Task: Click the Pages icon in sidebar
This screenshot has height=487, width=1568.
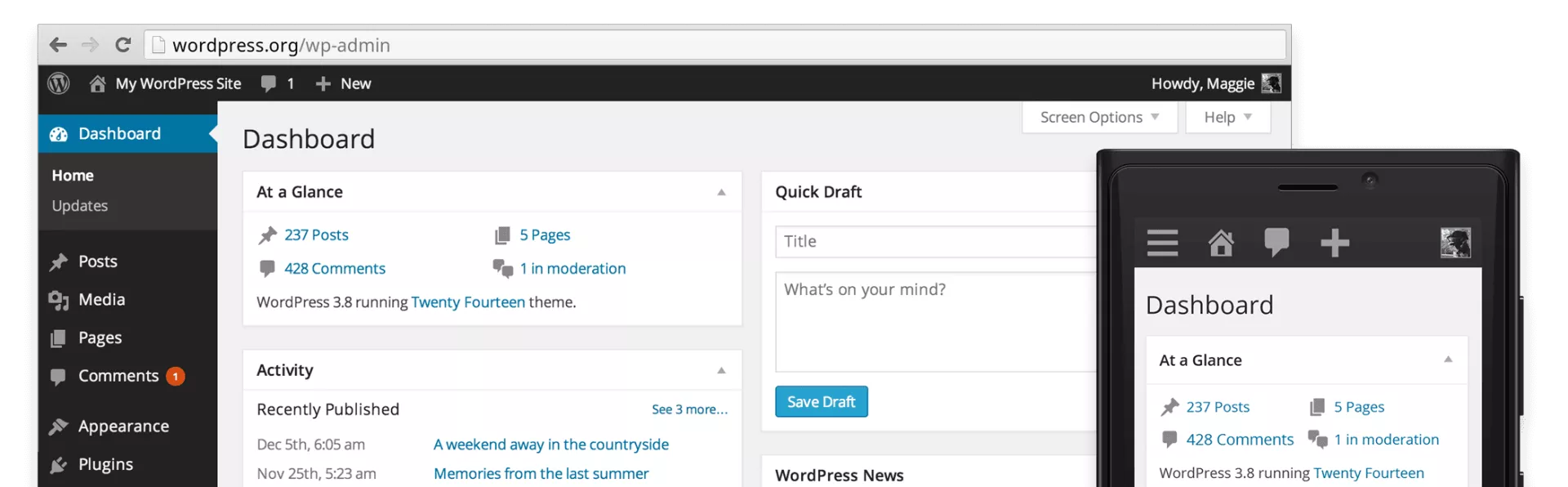Action: [x=58, y=338]
